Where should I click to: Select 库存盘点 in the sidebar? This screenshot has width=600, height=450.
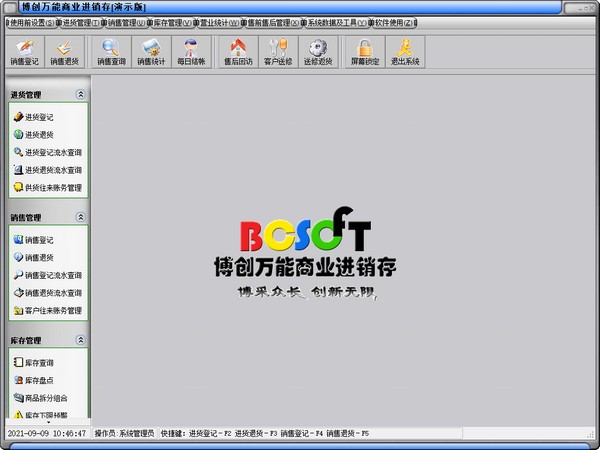[x=39, y=379]
